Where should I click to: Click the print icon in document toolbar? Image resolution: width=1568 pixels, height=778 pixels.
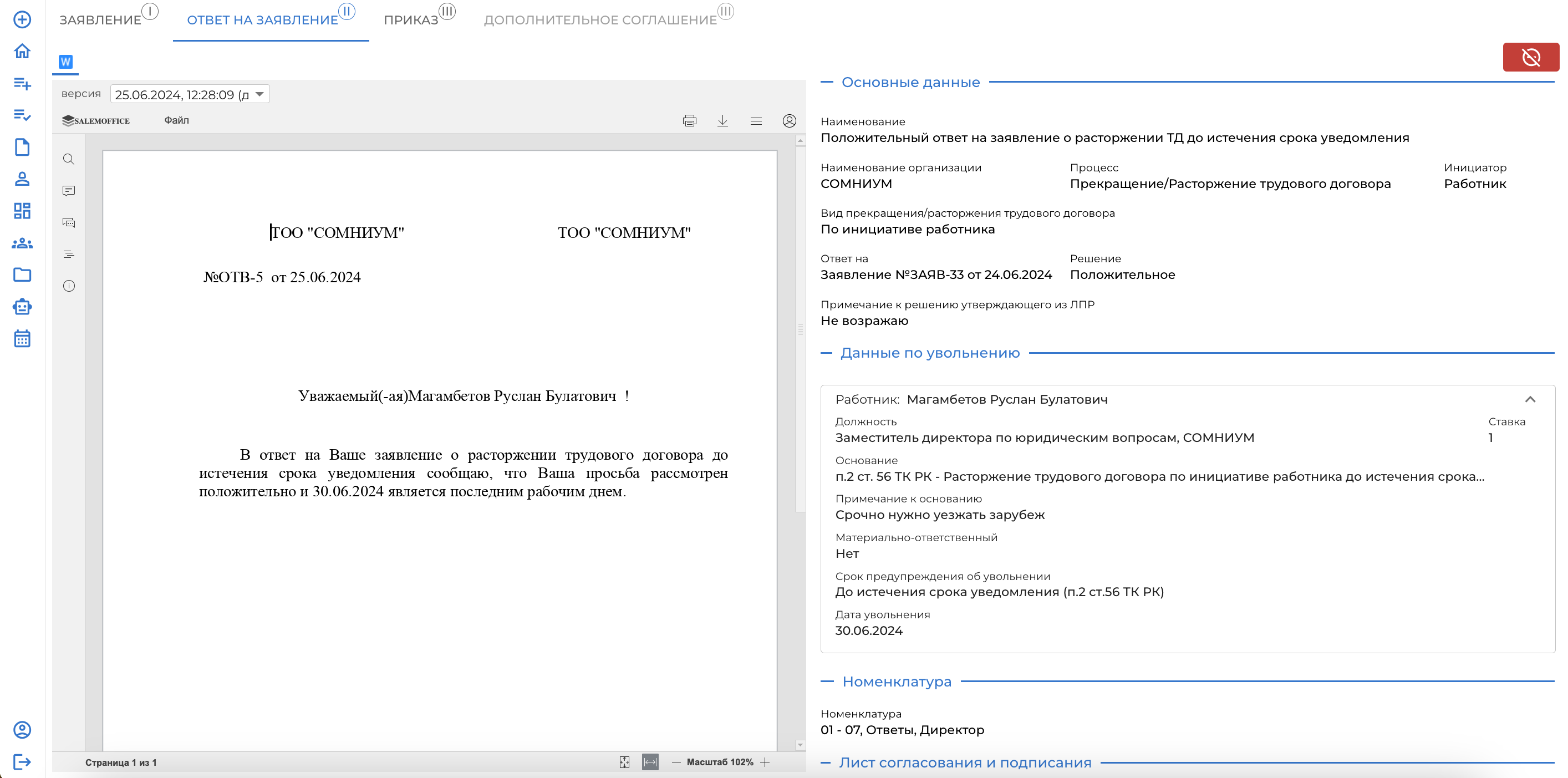click(x=689, y=120)
